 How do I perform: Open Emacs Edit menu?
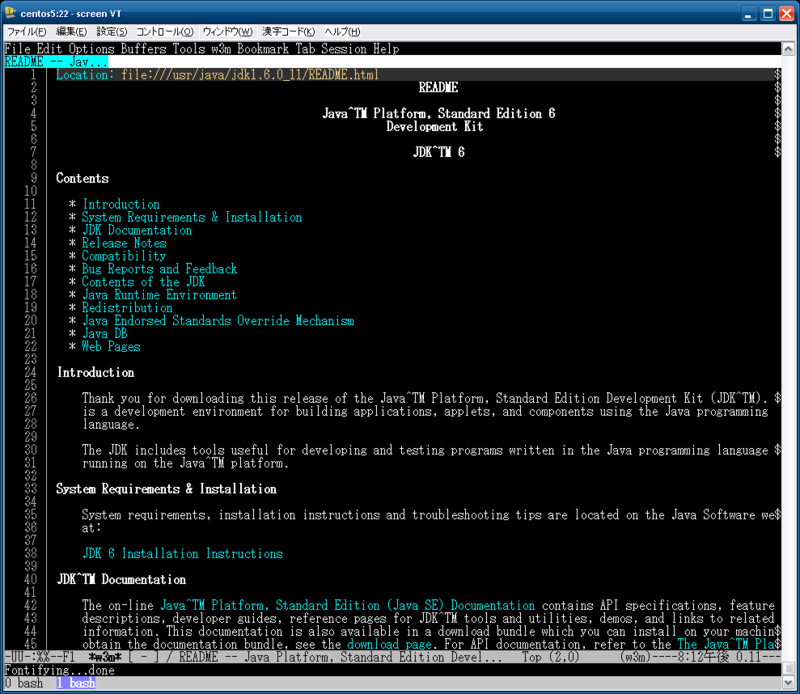(x=49, y=49)
